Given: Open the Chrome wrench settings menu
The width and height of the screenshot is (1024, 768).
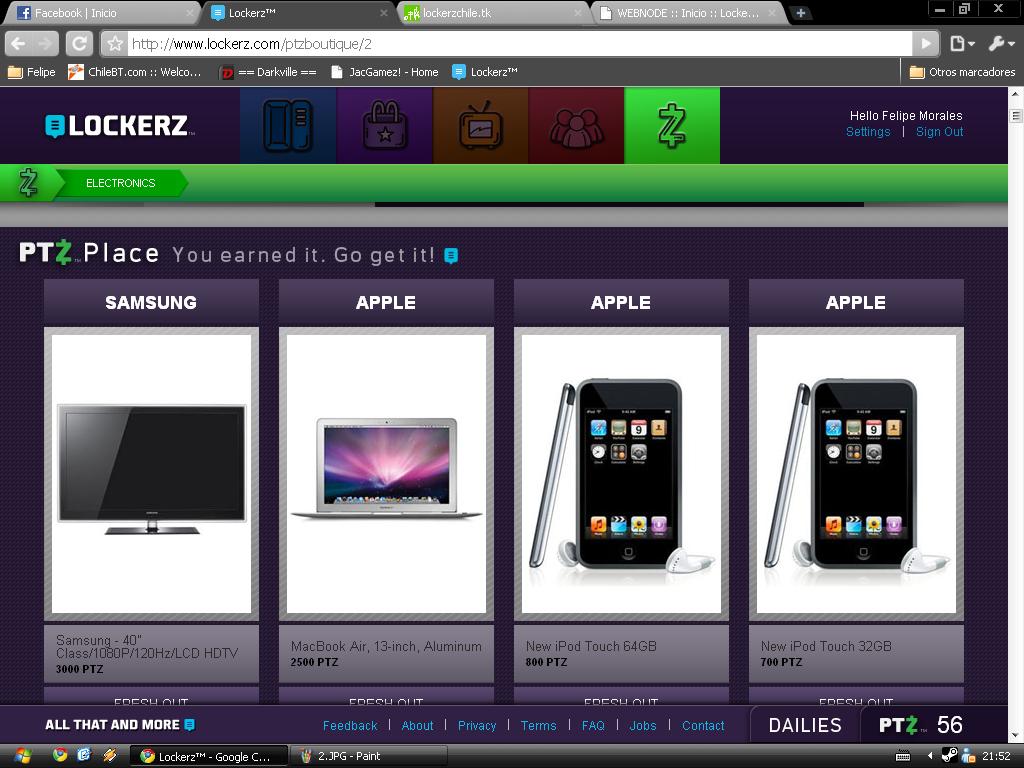Looking at the screenshot, I should point(1001,43).
